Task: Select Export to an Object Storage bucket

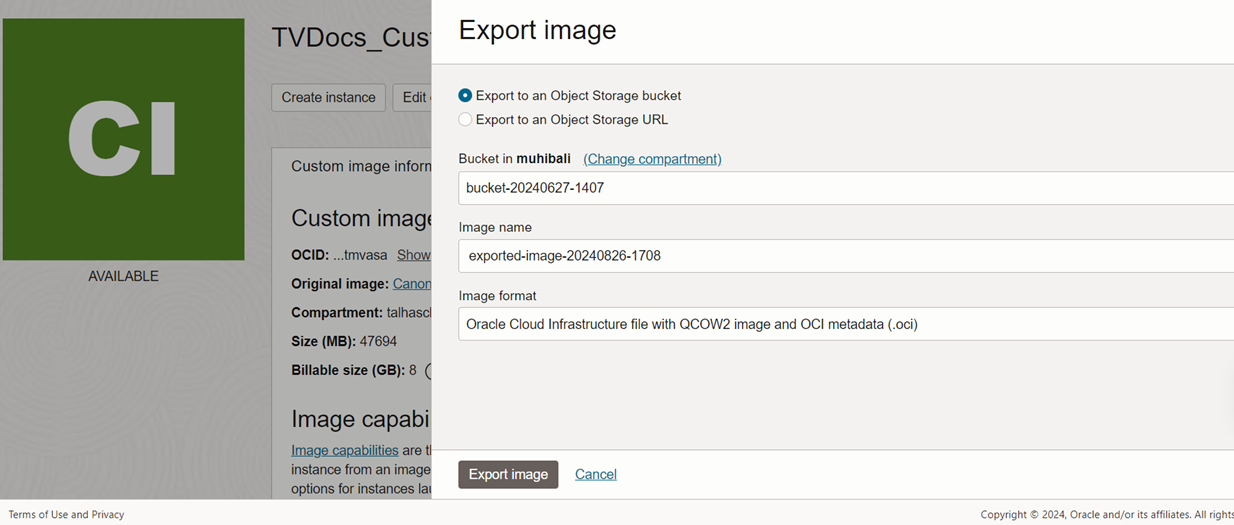Action: coord(465,96)
